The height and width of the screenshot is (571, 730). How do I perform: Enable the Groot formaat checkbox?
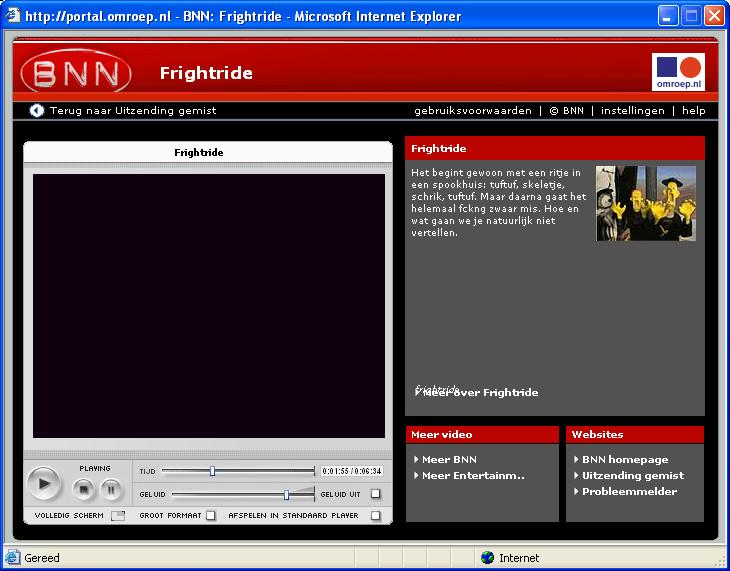click(211, 516)
